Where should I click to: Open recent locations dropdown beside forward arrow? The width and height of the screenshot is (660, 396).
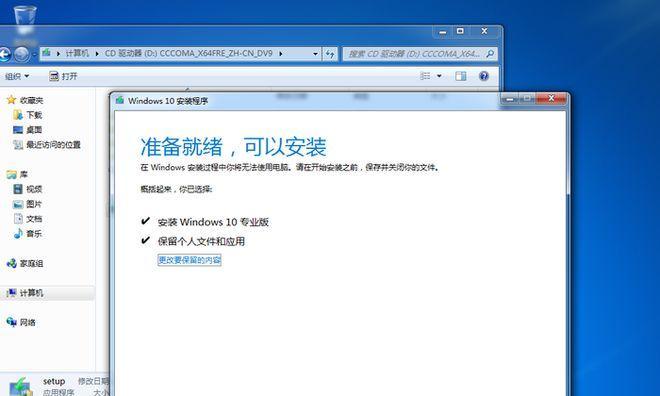35,54
